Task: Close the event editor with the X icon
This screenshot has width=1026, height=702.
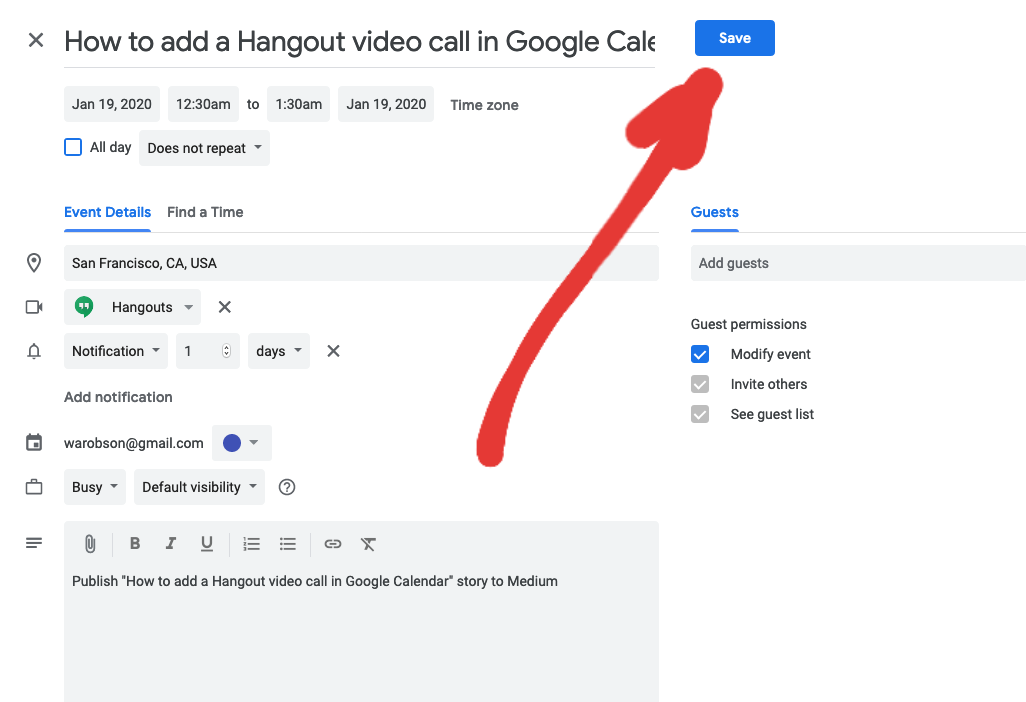Action: (36, 41)
